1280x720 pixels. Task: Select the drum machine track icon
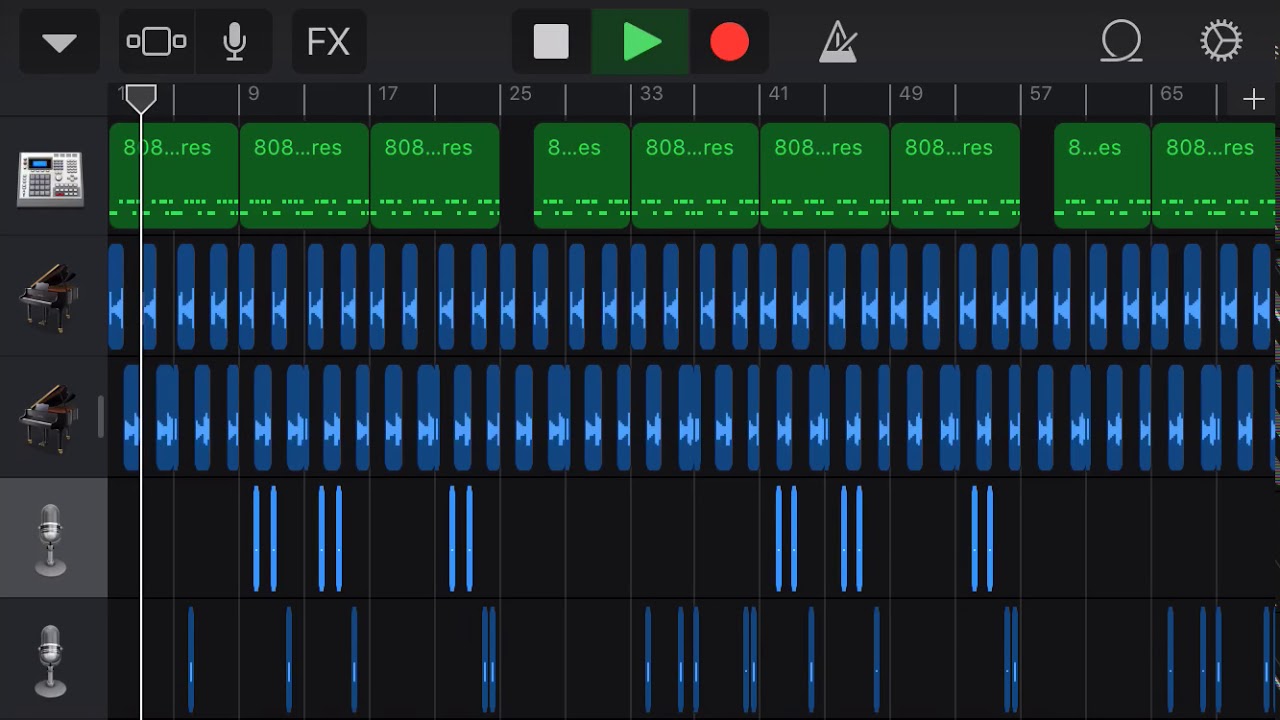pos(50,177)
